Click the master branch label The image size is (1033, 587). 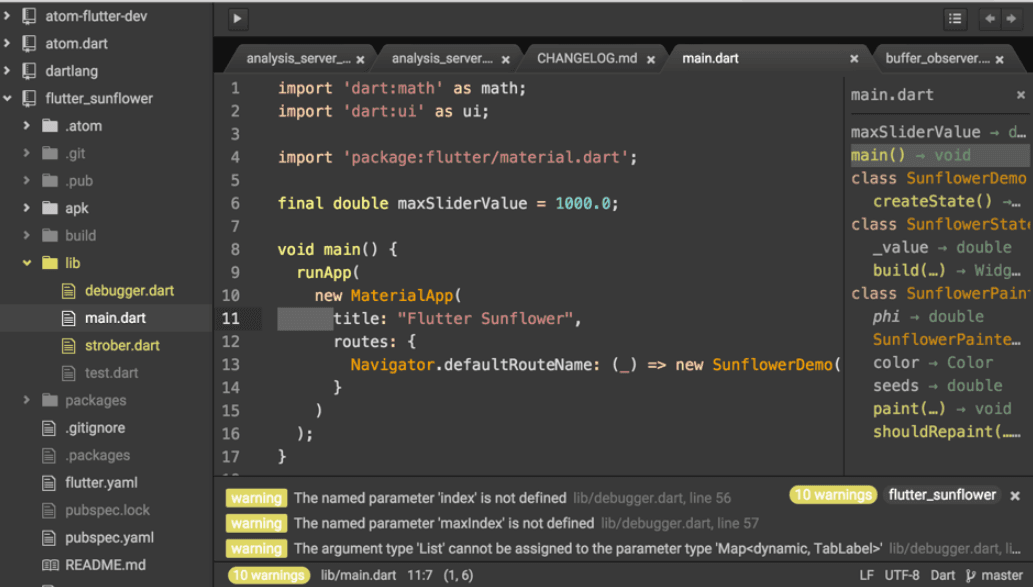1002,576
